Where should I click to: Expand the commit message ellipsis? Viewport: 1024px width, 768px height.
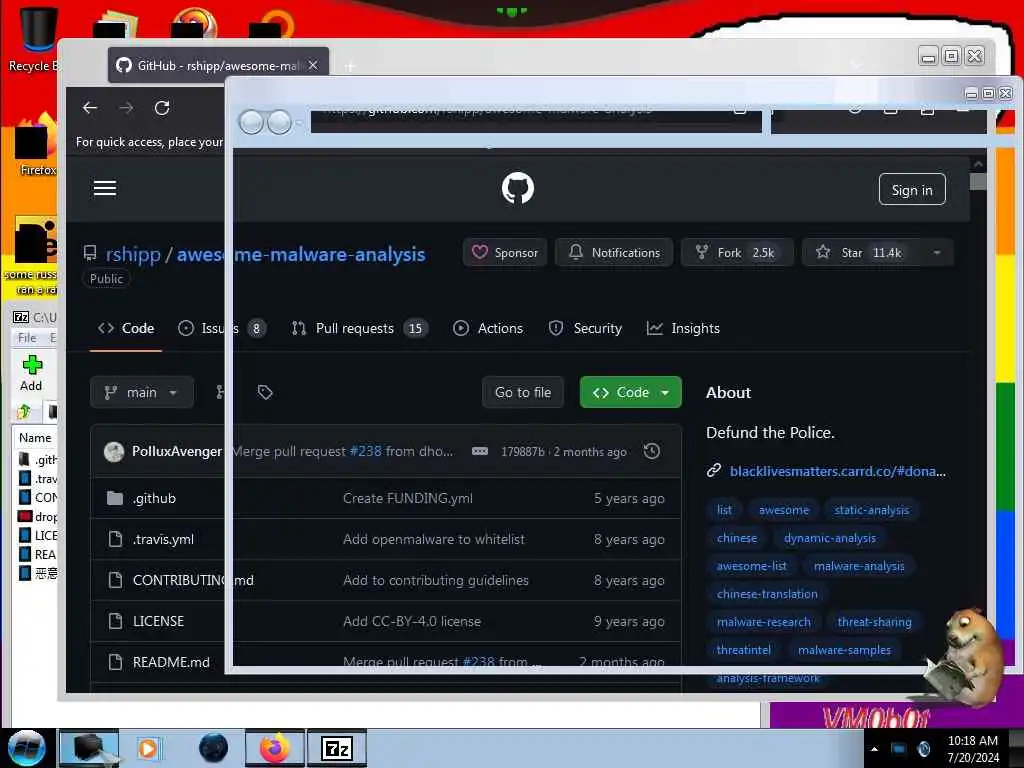click(479, 451)
